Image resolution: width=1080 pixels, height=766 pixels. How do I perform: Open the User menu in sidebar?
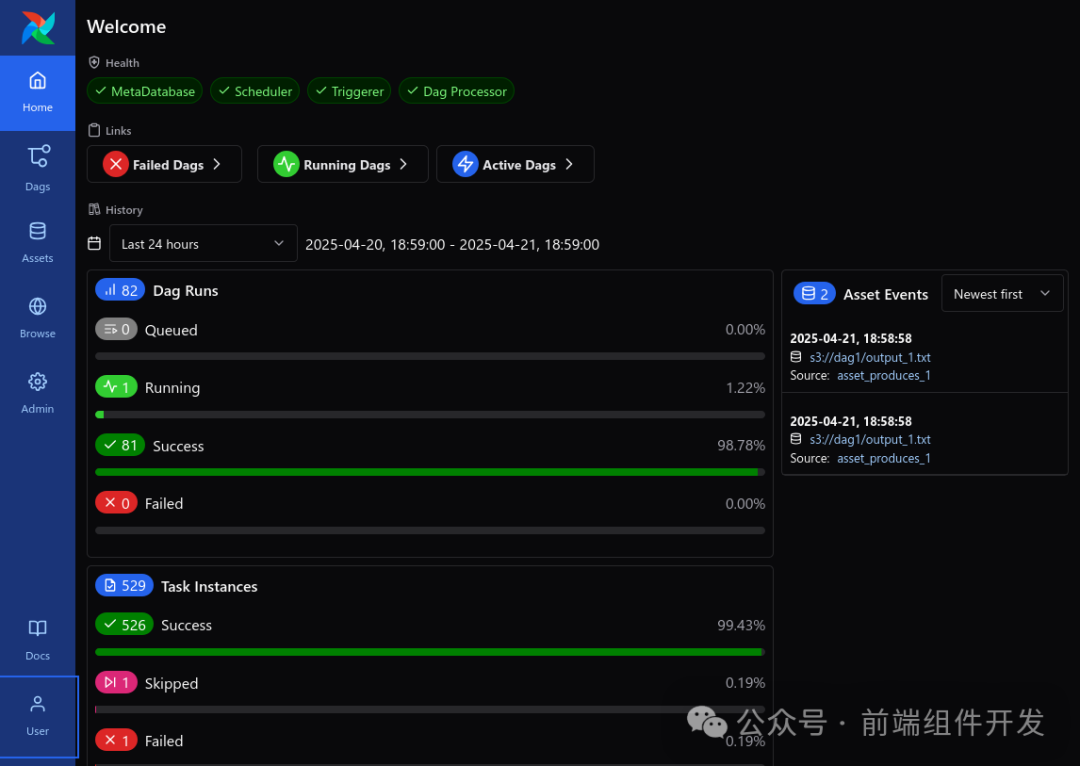[x=38, y=716]
